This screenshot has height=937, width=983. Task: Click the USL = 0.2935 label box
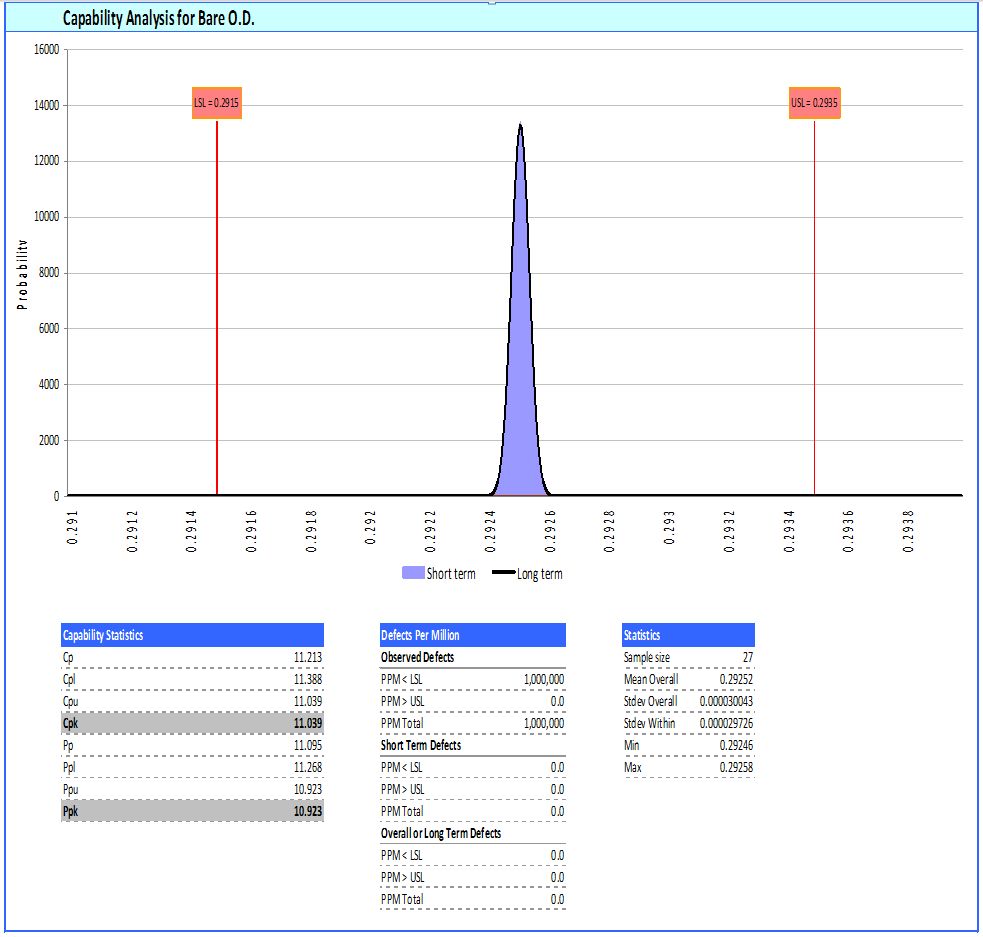[x=814, y=103]
